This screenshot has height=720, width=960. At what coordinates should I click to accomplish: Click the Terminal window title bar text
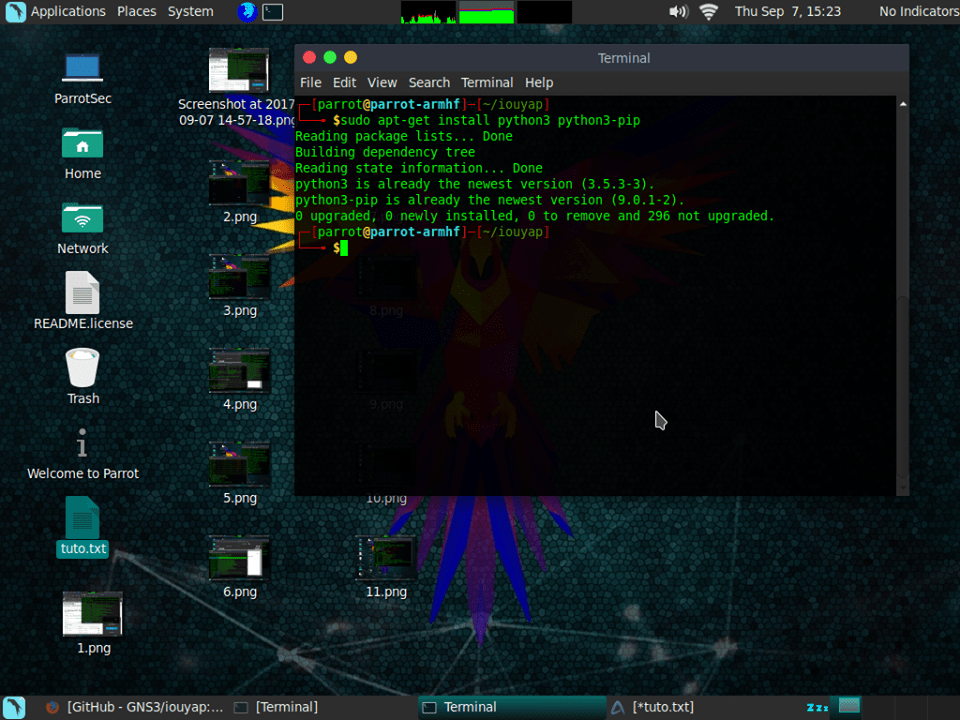624,58
